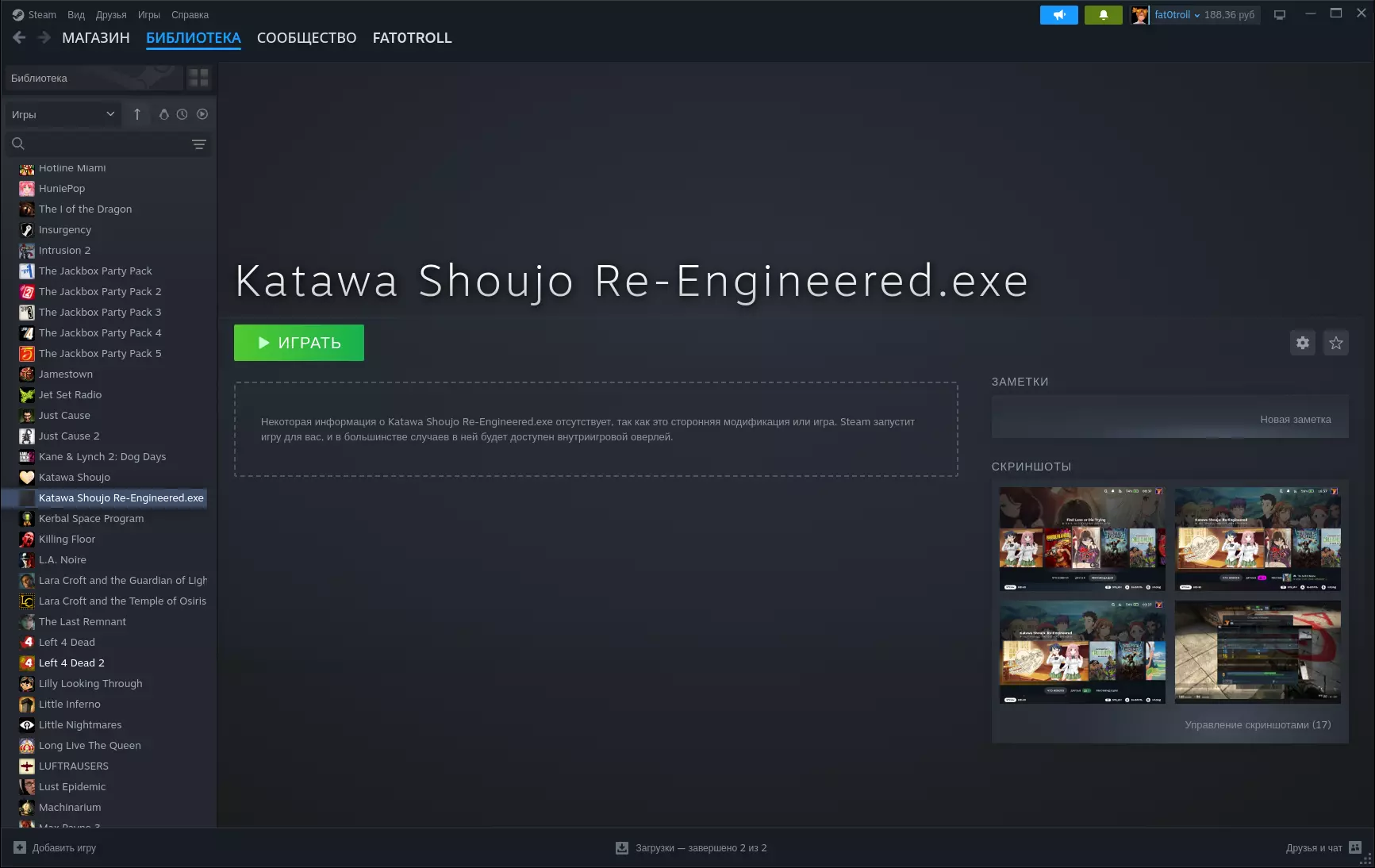Click the fat0troll profile avatar

pyautogui.click(x=1140, y=15)
